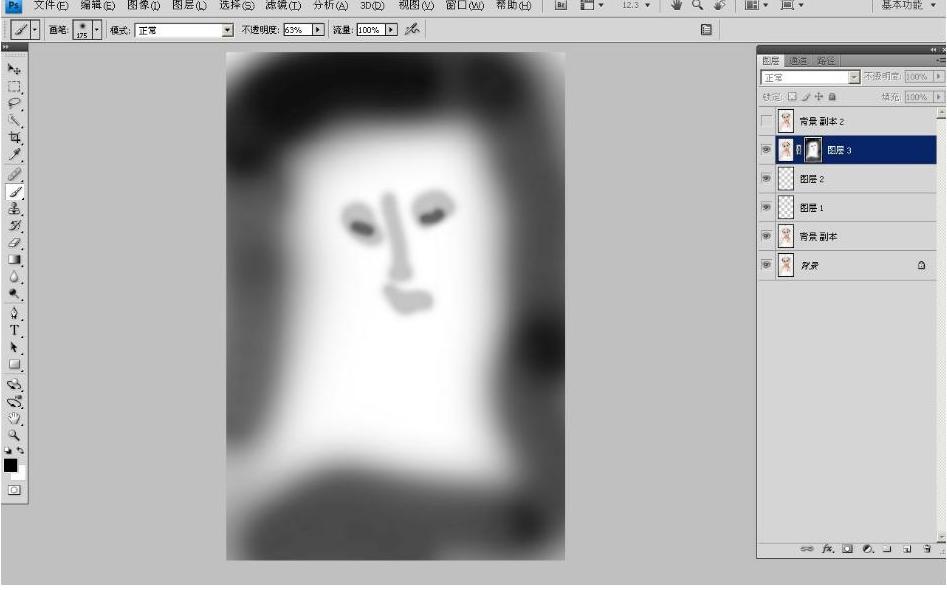This screenshot has width=947, height=590.
Task: Show the 背景 副本 2 layer
Action: pyautogui.click(x=766, y=121)
